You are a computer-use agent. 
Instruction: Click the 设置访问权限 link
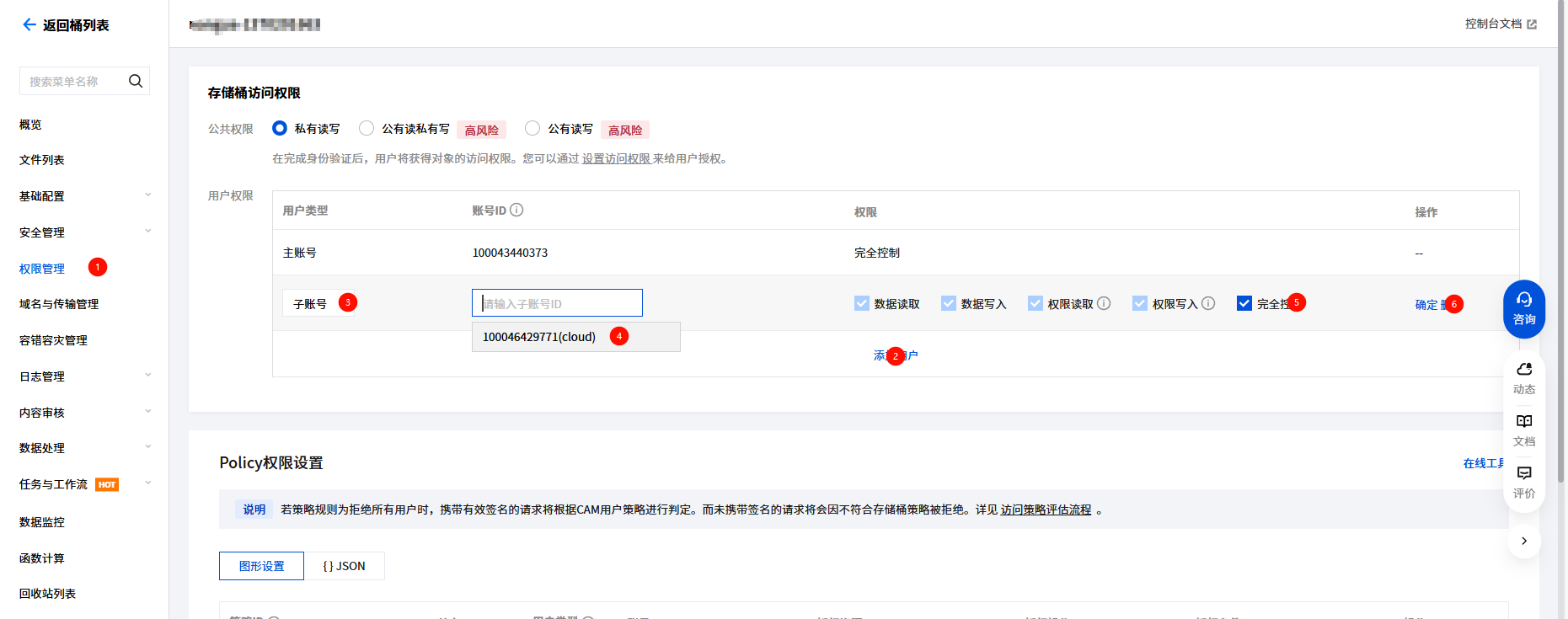pyautogui.click(x=616, y=158)
